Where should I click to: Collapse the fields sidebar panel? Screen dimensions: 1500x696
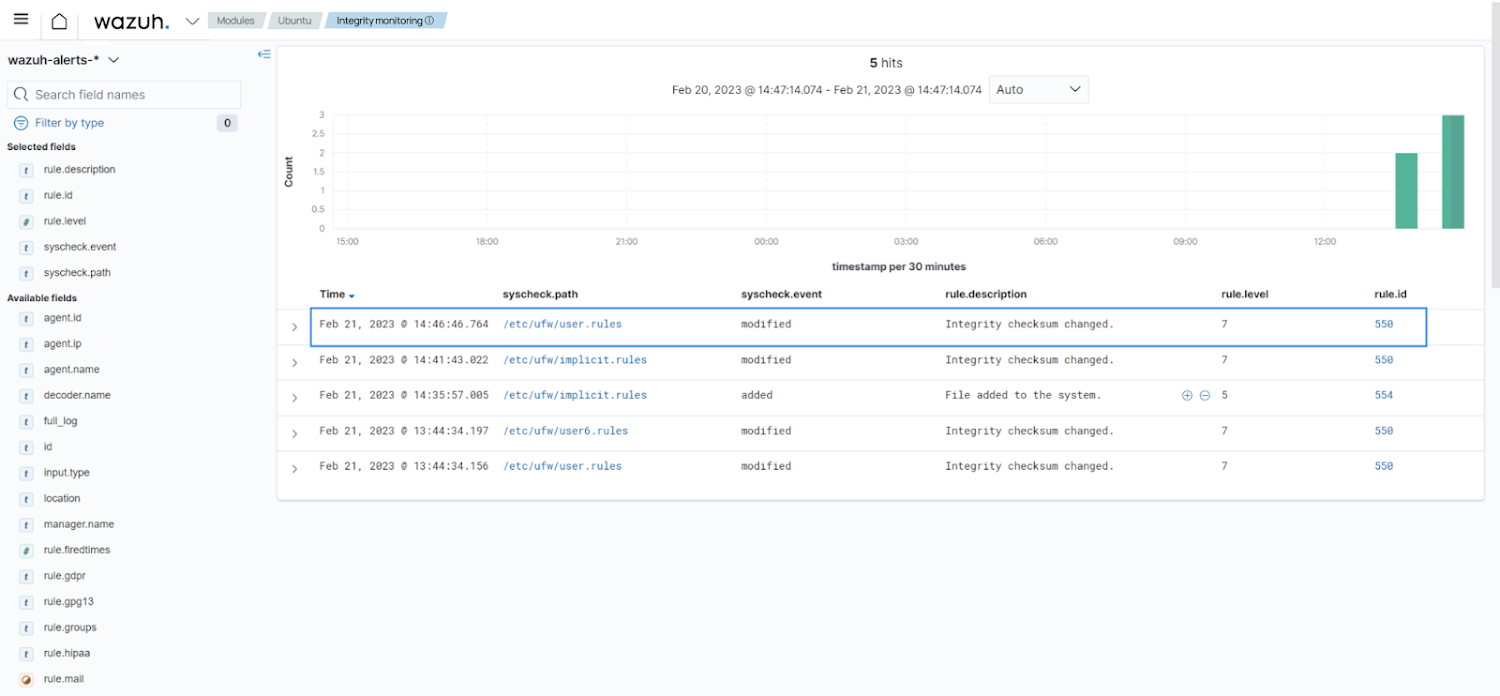point(264,54)
